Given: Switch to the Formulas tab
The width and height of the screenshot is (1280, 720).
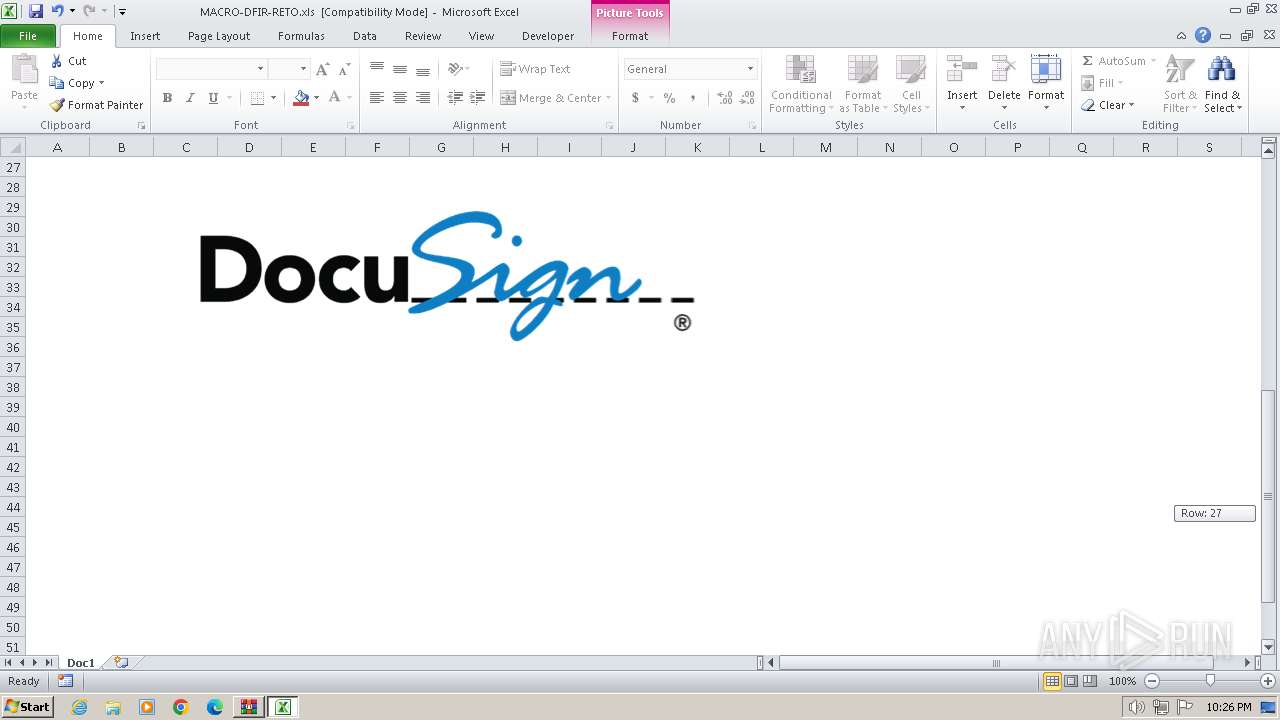Looking at the screenshot, I should coord(301,36).
